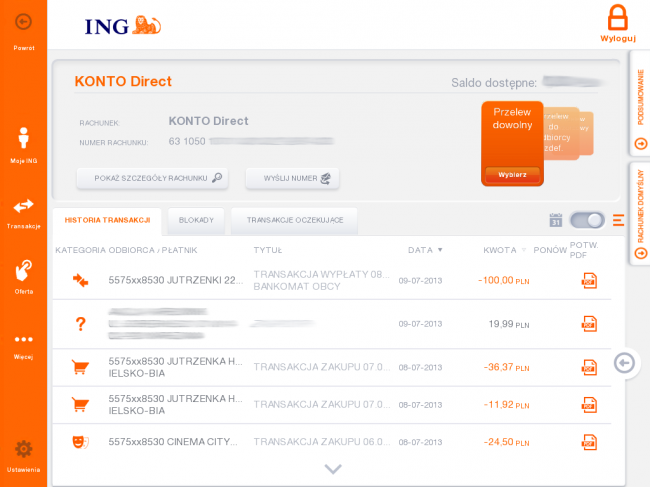Viewport: 650px width, 487px height.
Task: Click TRANSAKCJA WYPŁATY BANKOMAT OBCY title
Action: tap(321, 280)
